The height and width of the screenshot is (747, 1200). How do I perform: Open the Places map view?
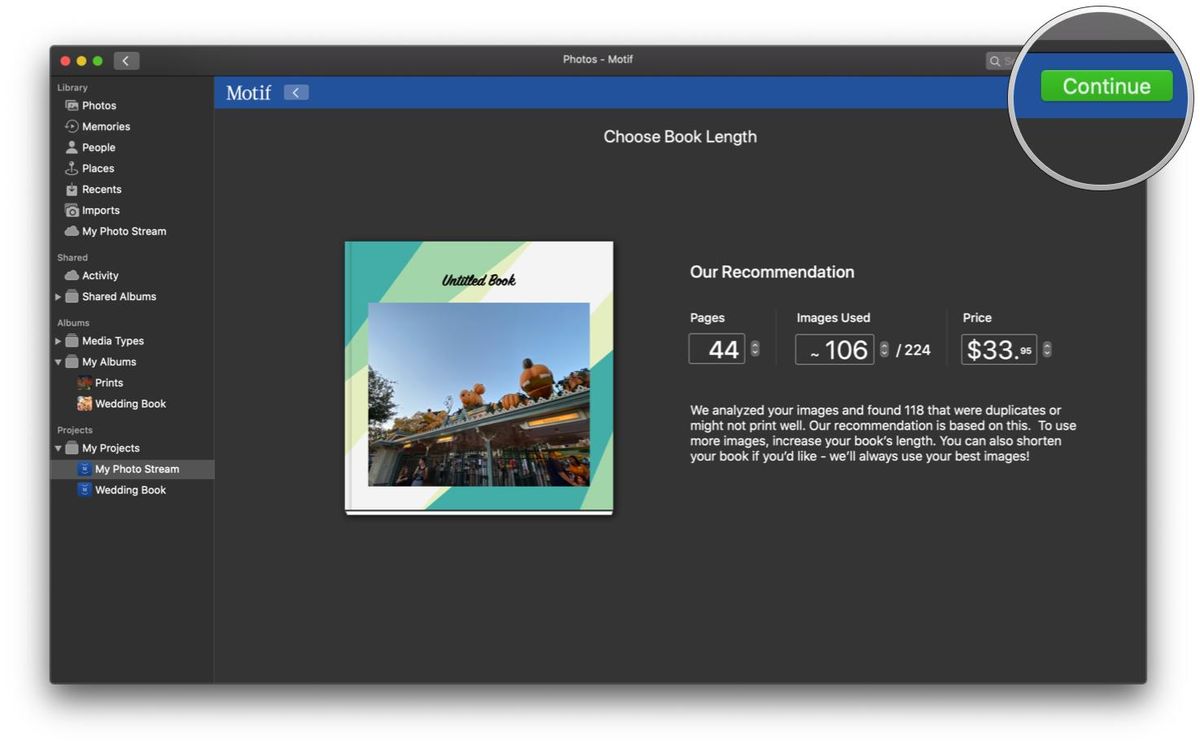(x=98, y=168)
